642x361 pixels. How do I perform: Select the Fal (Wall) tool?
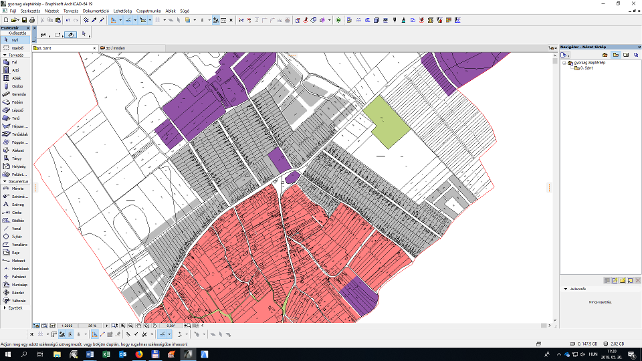(x=15, y=62)
